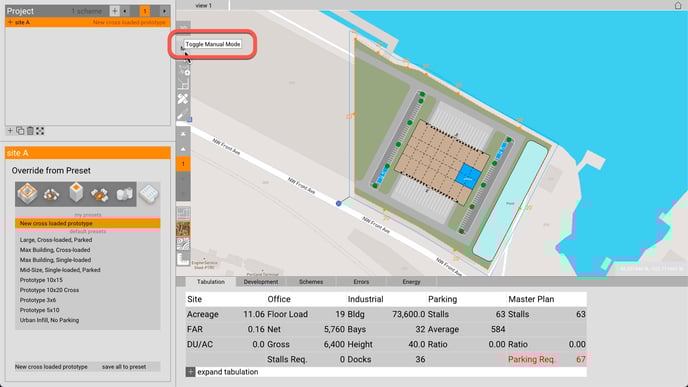Add a new scheme with the plus button
Viewport: 688px width, 387px height.
(115, 11)
